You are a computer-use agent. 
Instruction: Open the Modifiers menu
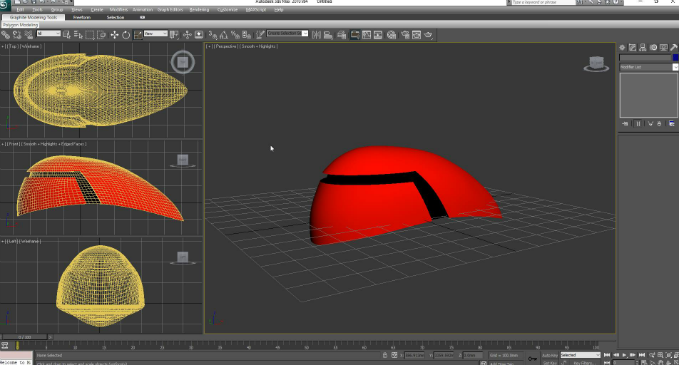click(x=119, y=10)
